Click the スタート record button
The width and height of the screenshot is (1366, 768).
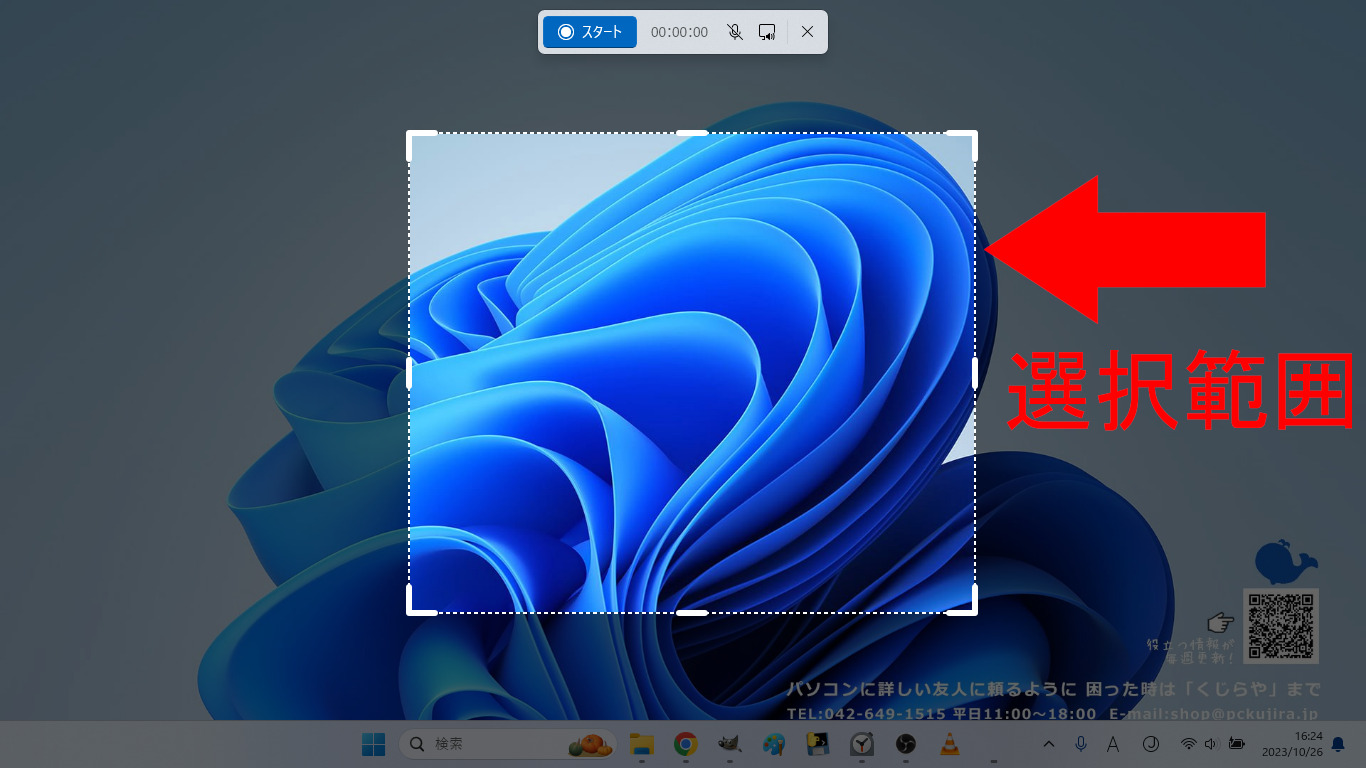click(590, 32)
